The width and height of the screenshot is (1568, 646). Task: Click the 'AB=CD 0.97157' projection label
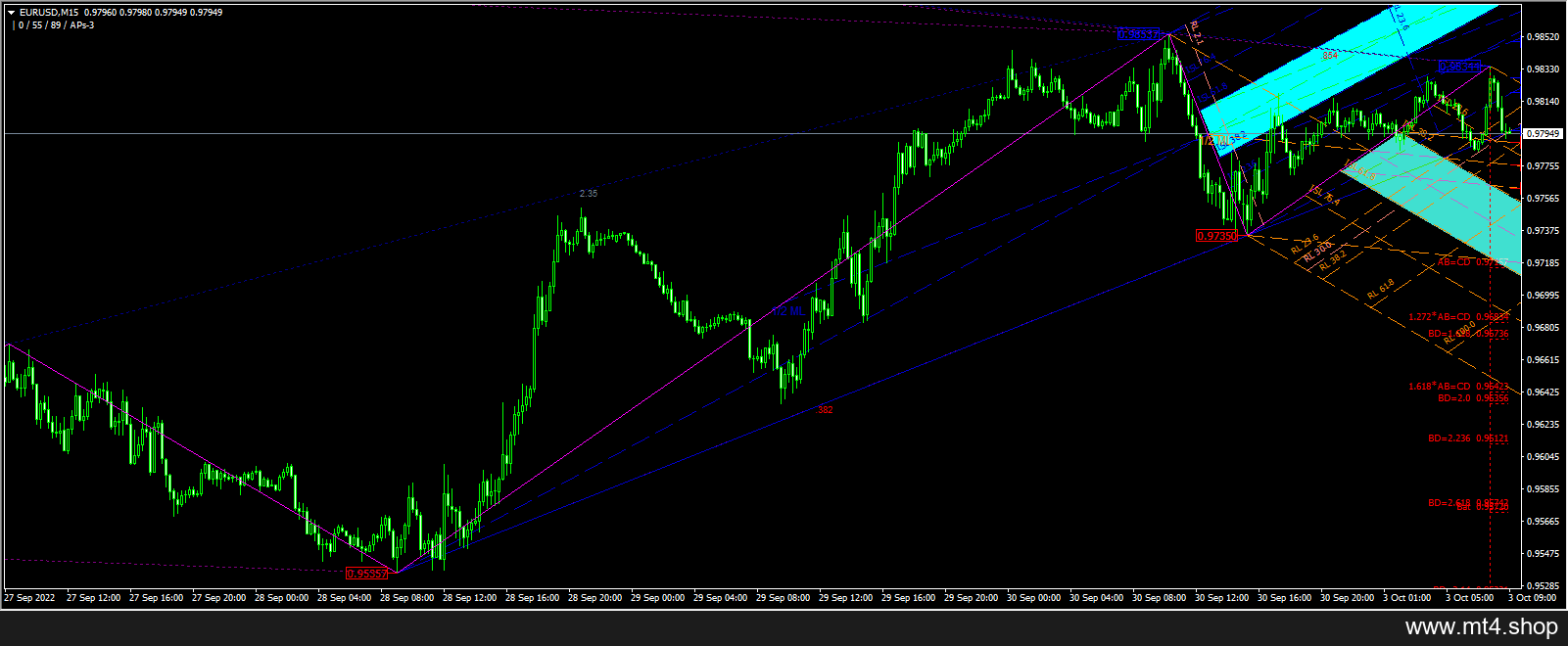tap(1473, 261)
